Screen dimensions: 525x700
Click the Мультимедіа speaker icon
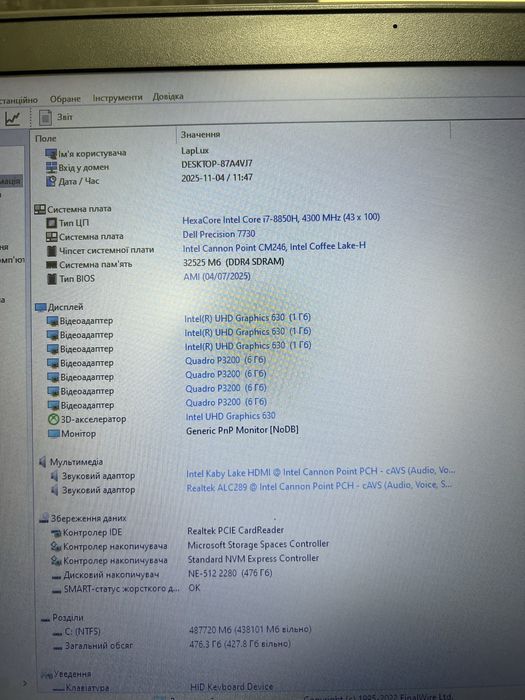point(43,462)
